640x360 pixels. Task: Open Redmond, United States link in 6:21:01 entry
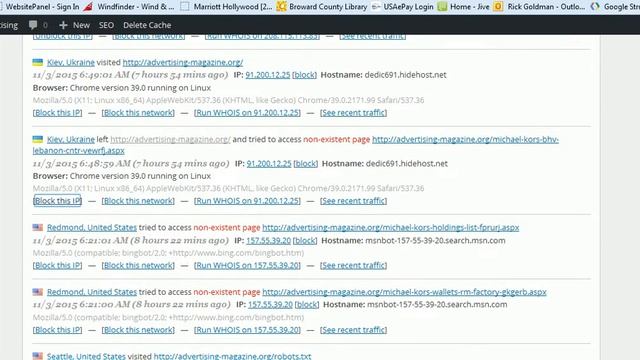[92, 227]
